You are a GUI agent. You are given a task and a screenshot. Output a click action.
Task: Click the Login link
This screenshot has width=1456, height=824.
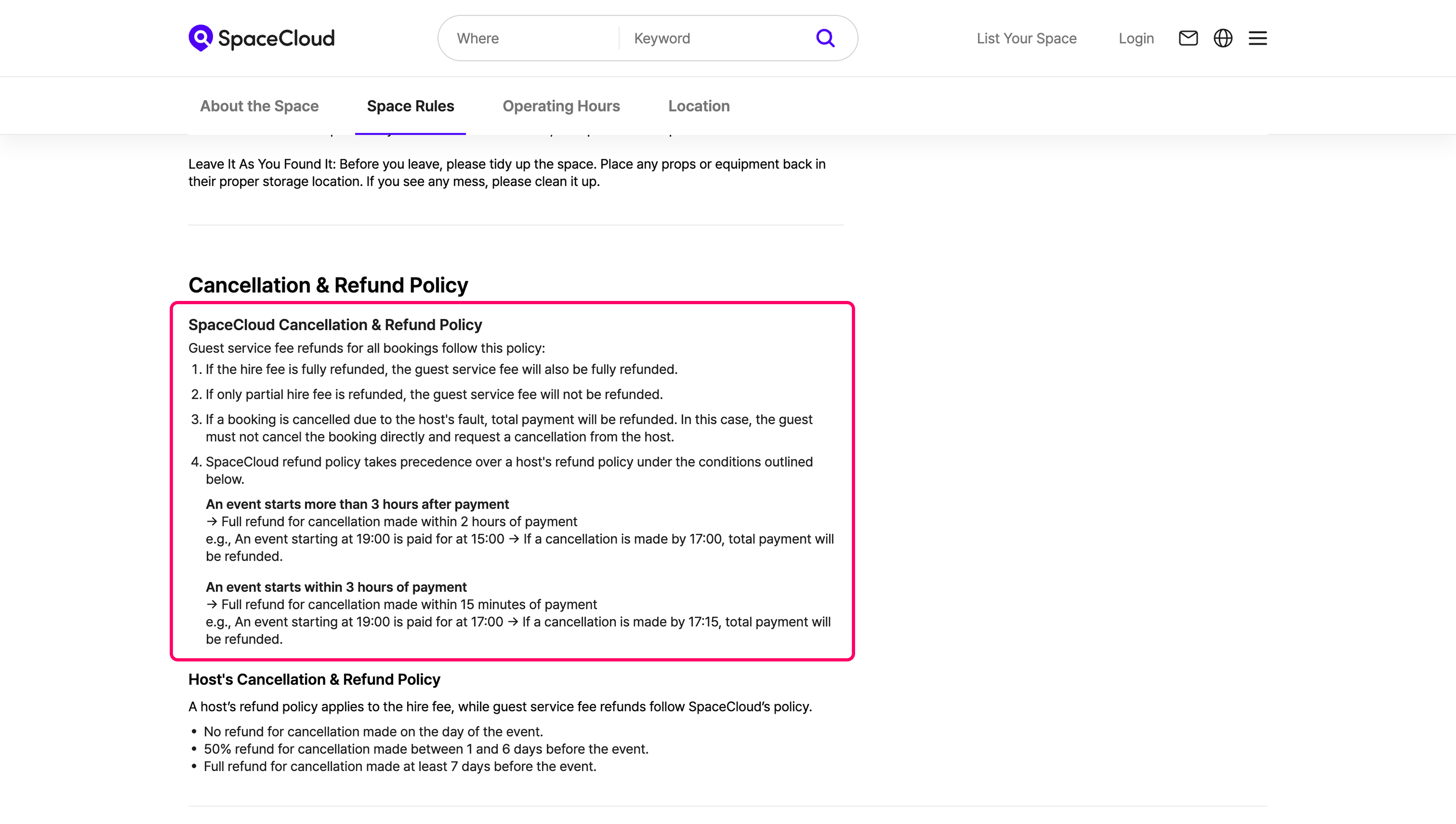tap(1136, 38)
